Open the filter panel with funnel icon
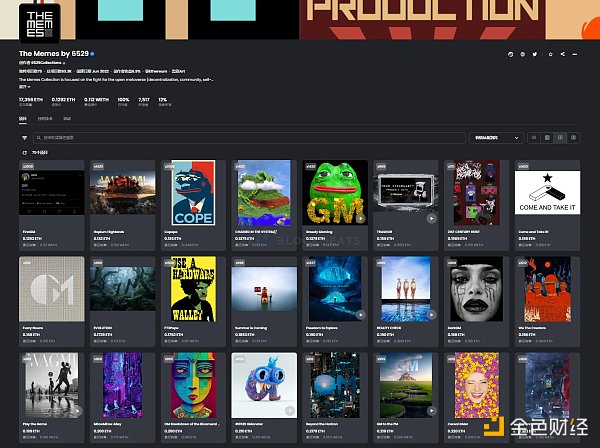 25,136
